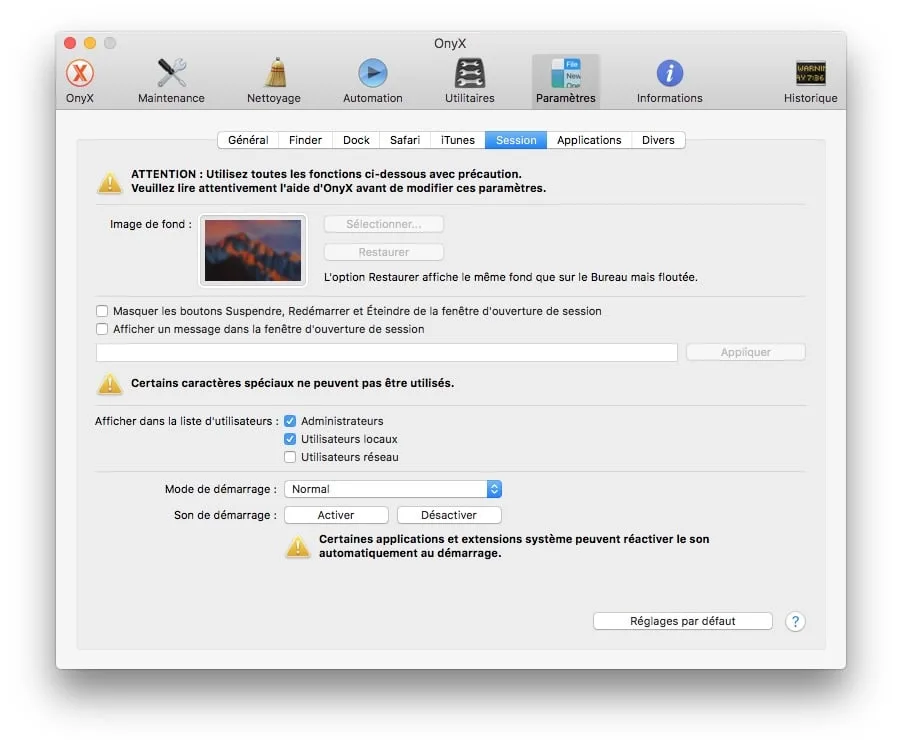Screen dimensions: 902x749
Task: Enable Masquer les boutons Suspendre checkbox
Action: [102, 311]
